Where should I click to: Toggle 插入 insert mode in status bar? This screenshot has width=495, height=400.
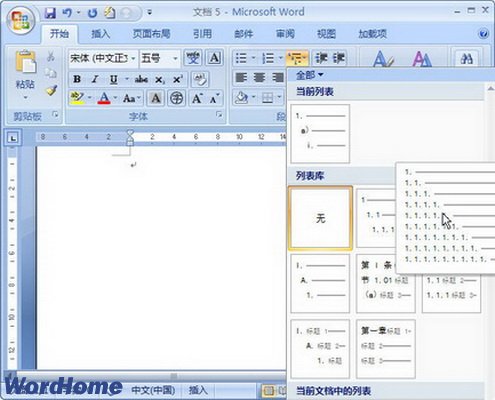pyautogui.click(x=198, y=390)
